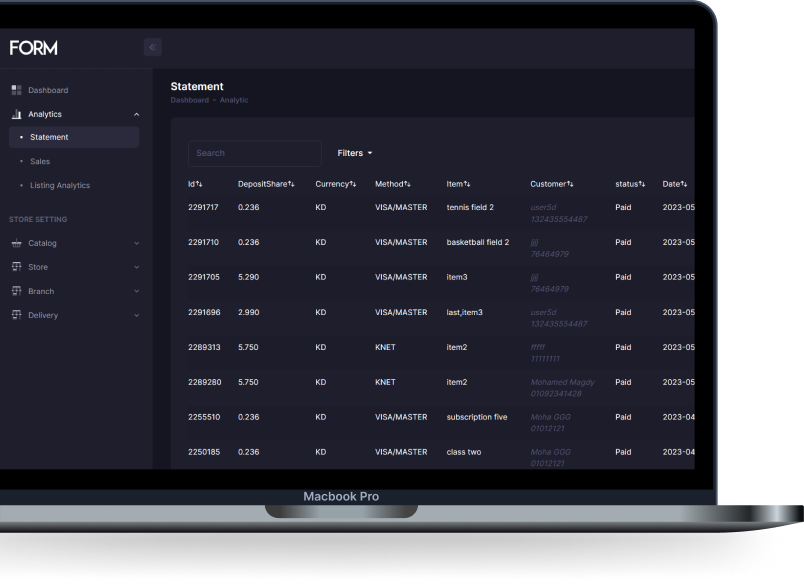Screen dimensions: 804x584
Task: Switch to the Sales page
Action: click(40, 161)
